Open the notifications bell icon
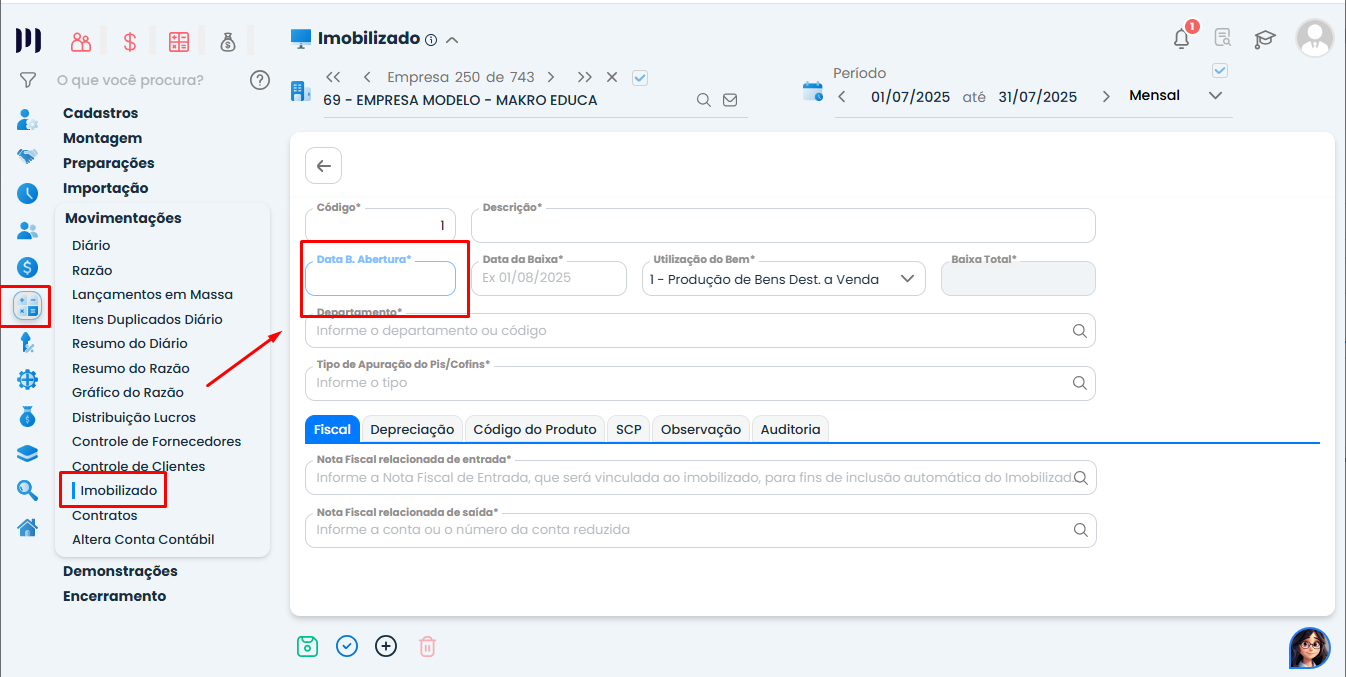 click(x=1180, y=37)
